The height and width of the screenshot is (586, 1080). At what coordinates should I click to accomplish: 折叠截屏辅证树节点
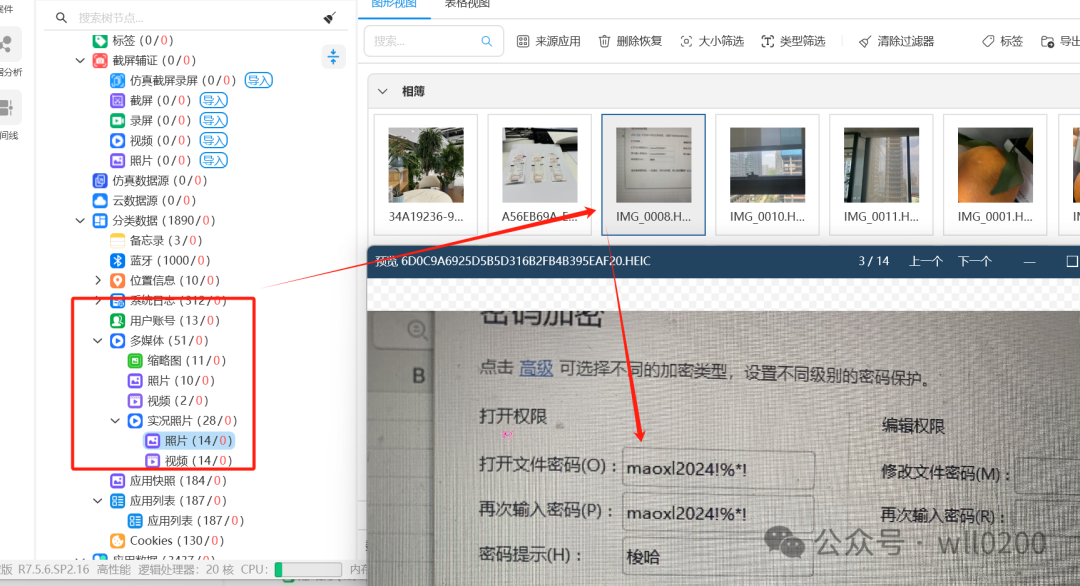pos(81,60)
